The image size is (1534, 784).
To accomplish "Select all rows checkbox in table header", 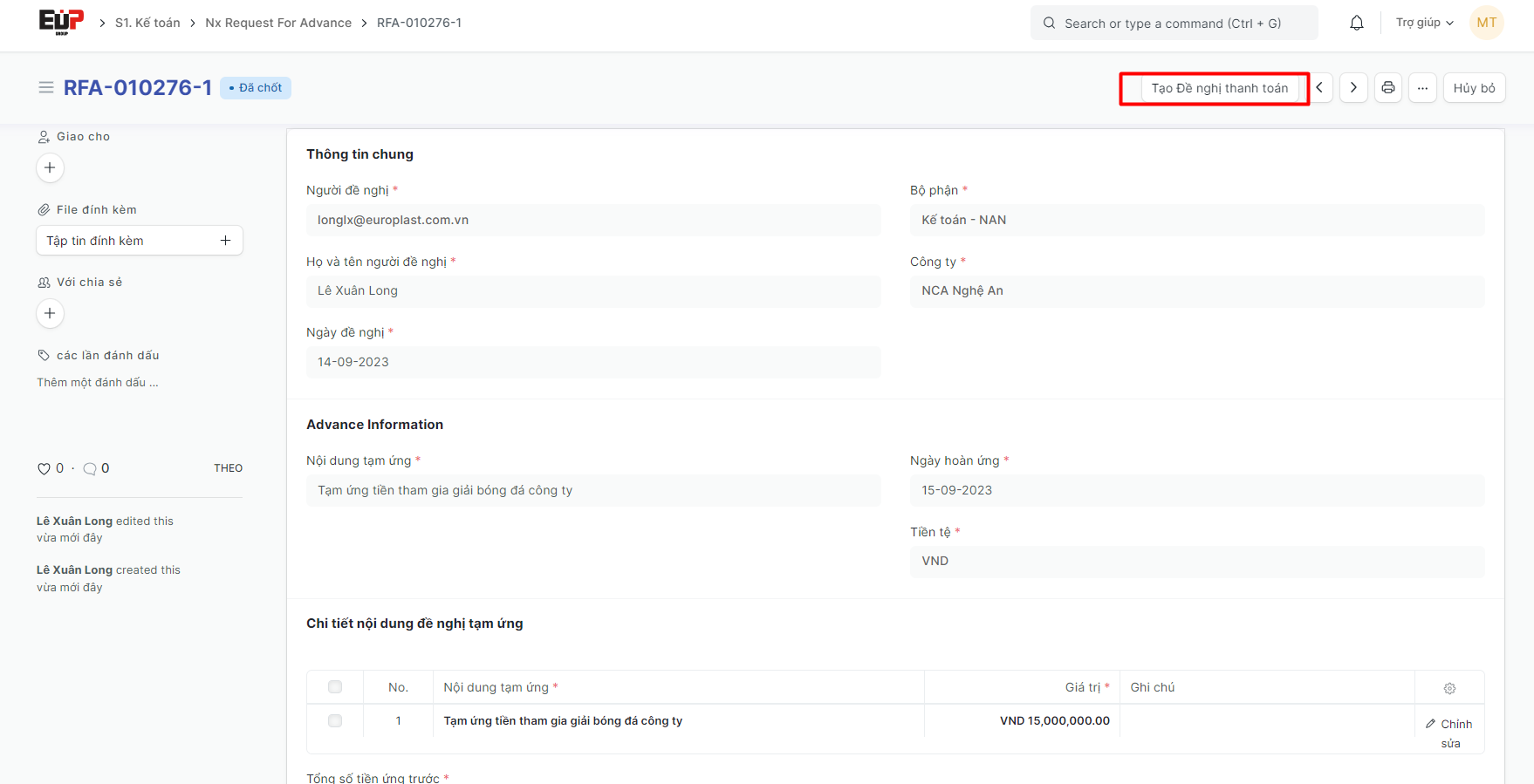I will (x=335, y=687).
